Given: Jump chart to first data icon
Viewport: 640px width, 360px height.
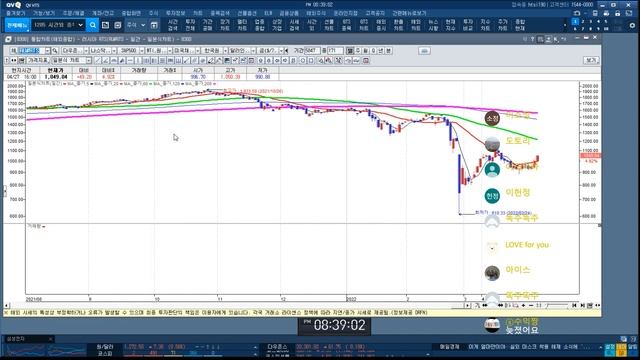Looking at the screenshot, I should click(574, 305).
